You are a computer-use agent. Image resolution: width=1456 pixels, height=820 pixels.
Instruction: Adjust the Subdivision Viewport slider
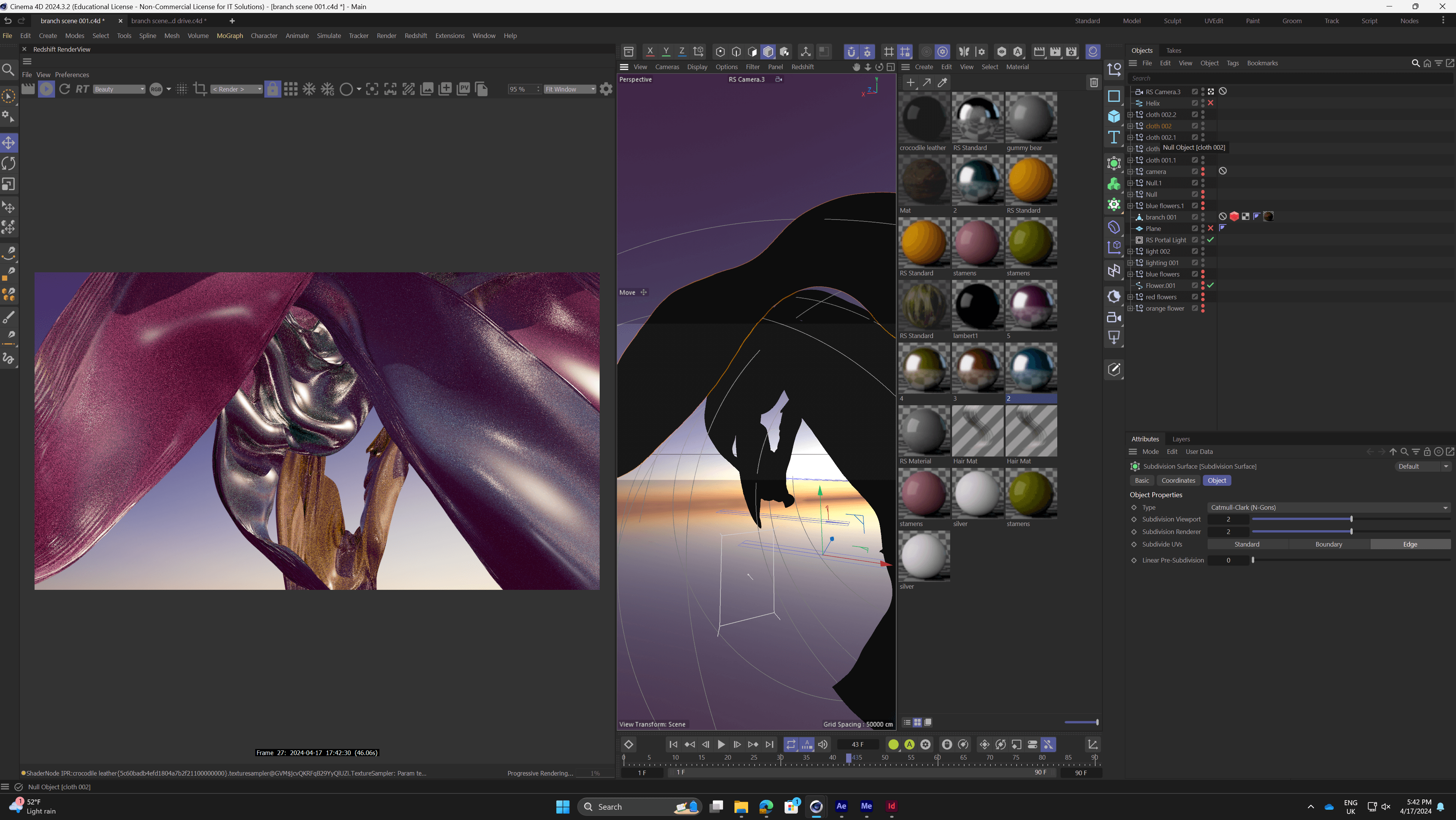coord(1351,519)
